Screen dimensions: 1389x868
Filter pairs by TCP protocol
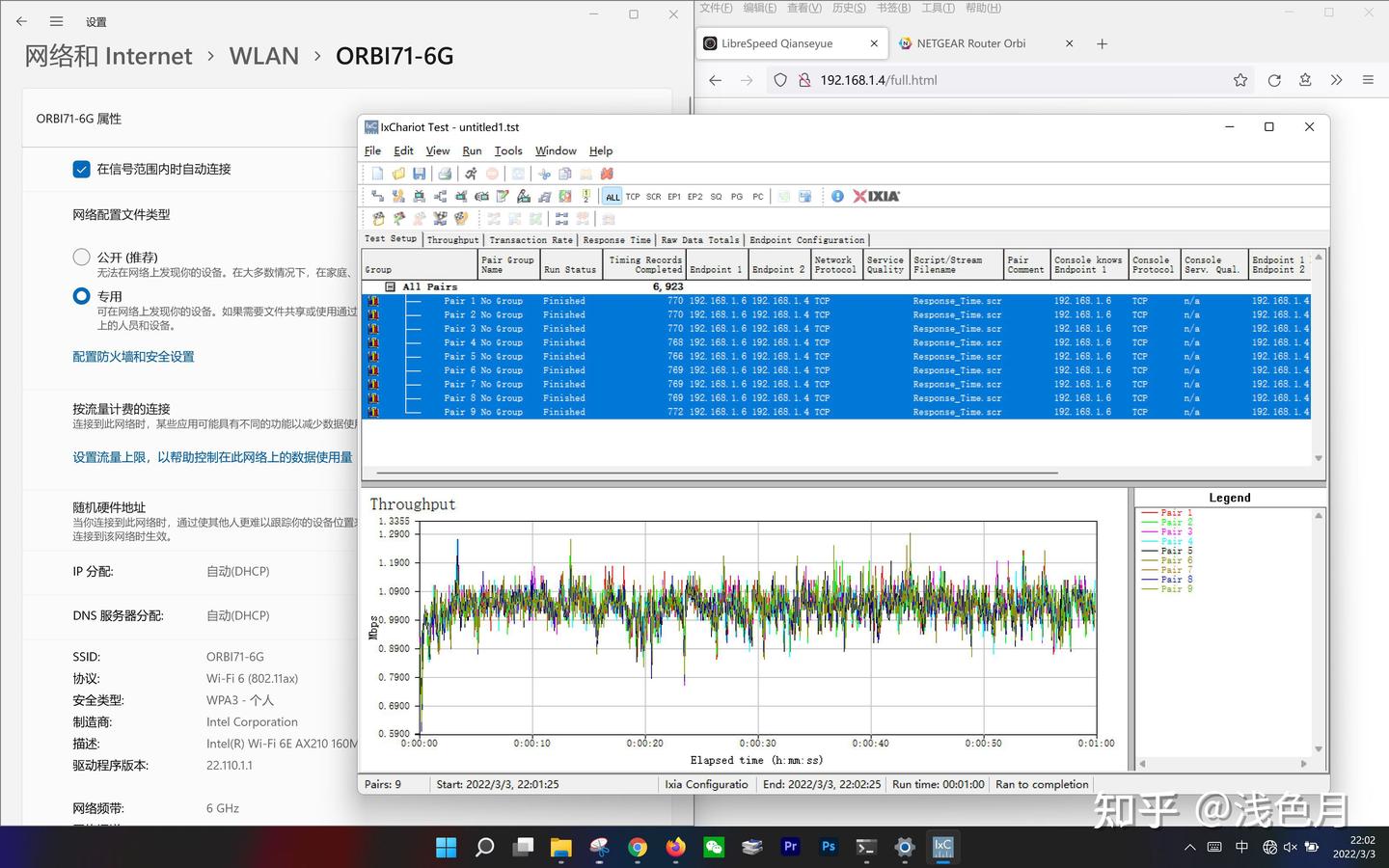coord(633,196)
